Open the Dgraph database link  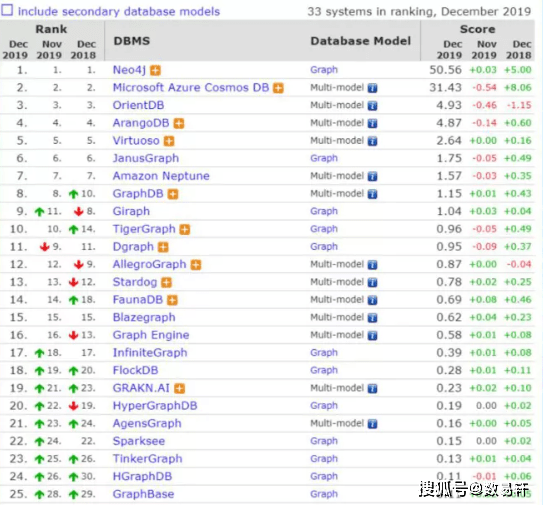pyautogui.click(x=133, y=247)
